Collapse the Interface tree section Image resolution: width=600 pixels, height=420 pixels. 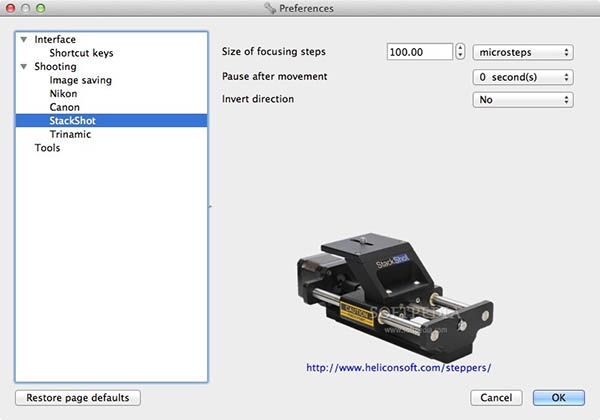point(24,40)
